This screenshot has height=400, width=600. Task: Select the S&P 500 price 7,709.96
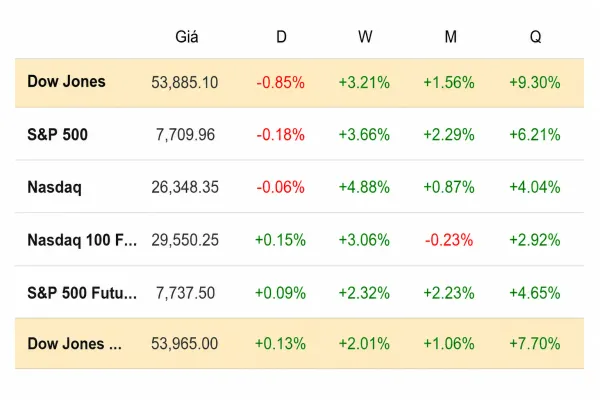coord(185,135)
